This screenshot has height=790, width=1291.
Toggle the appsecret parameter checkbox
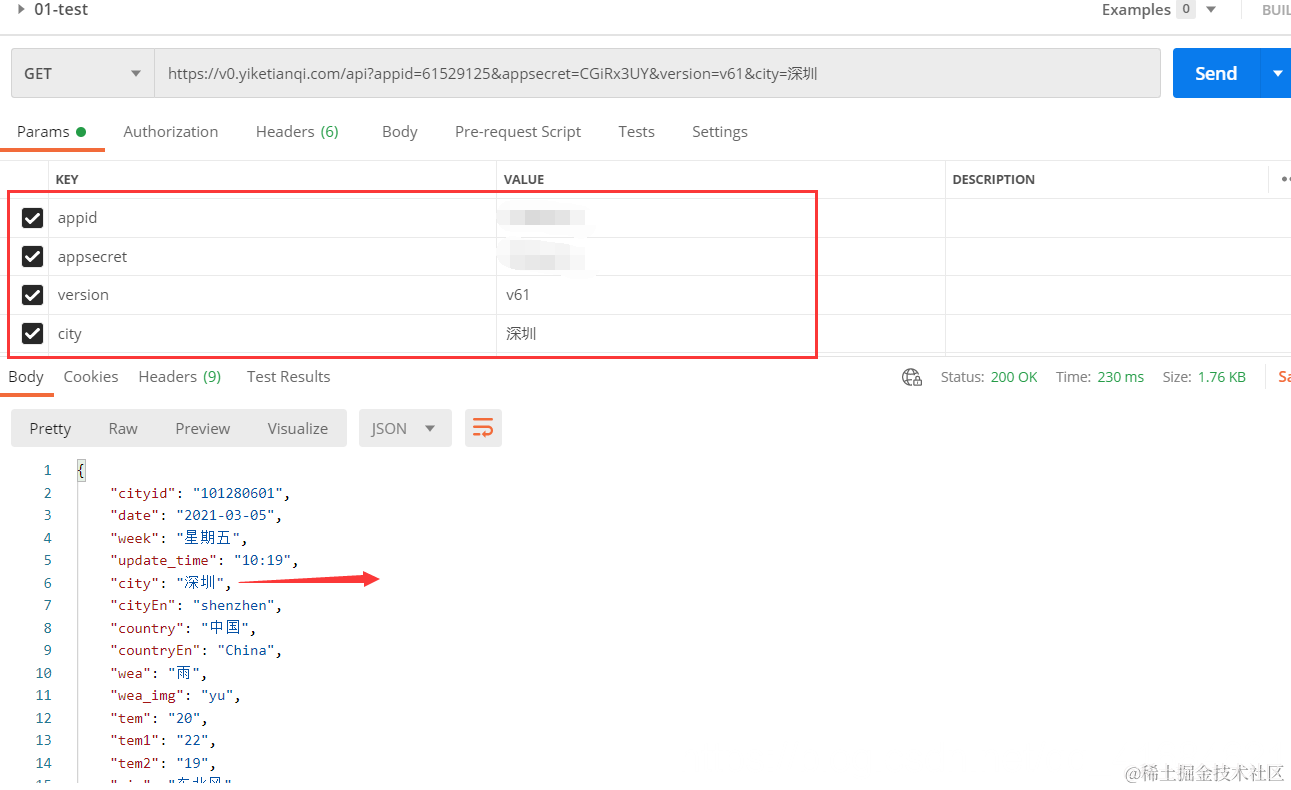[32, 257]
